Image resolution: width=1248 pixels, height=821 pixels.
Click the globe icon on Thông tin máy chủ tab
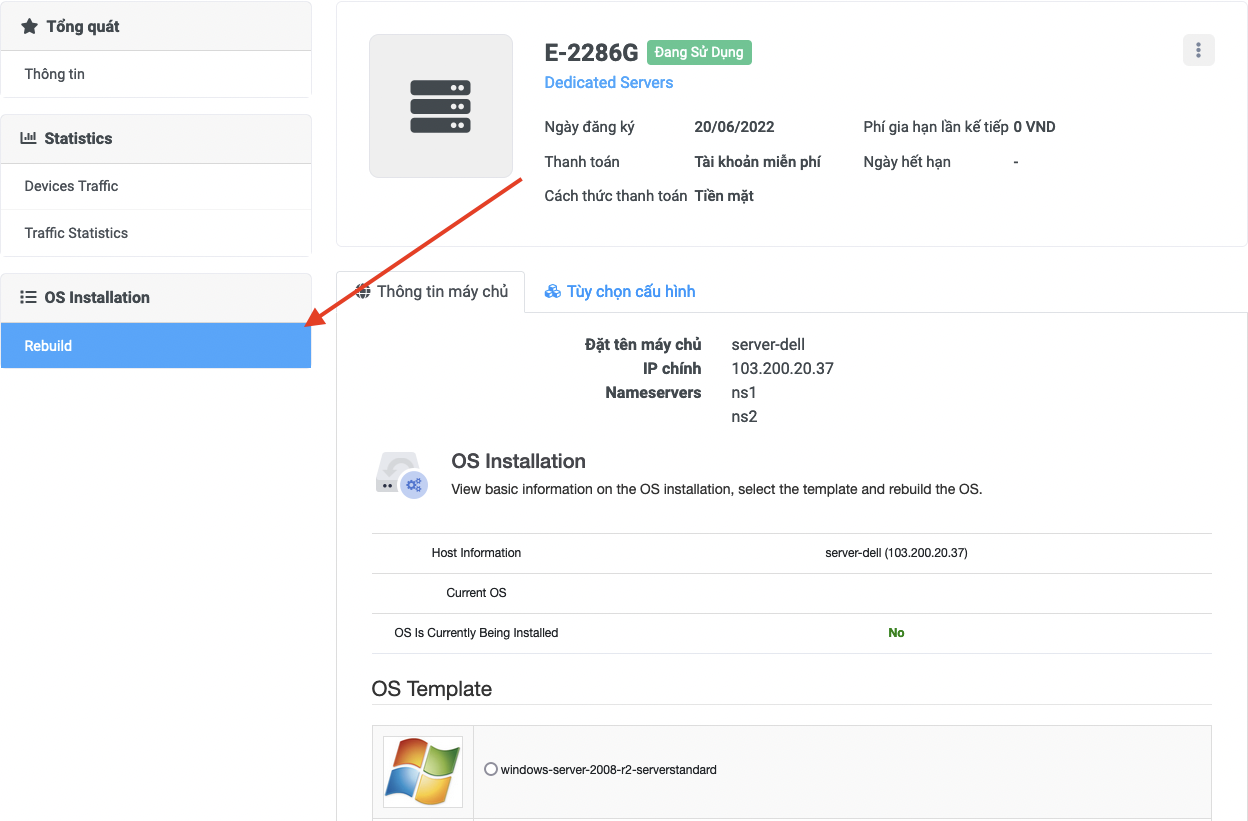(x=364, y=291)
